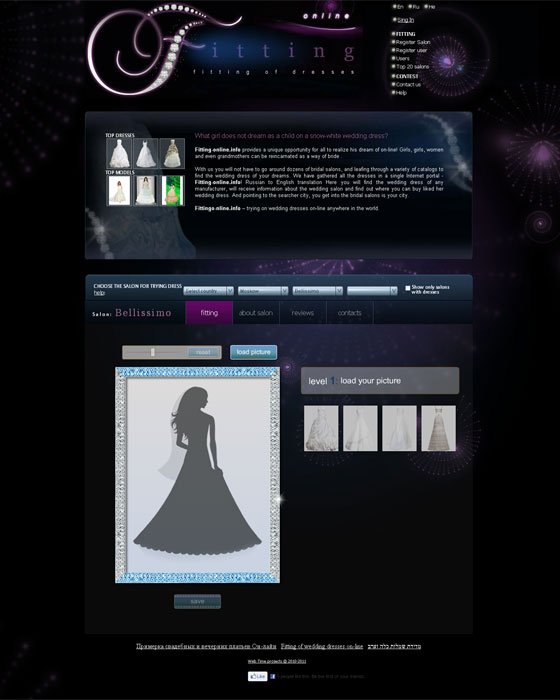The height and width of the screenshot is (700, 560).
Task: Switch language to Ru
Action: pyautogui.click(x=415, y=7)
